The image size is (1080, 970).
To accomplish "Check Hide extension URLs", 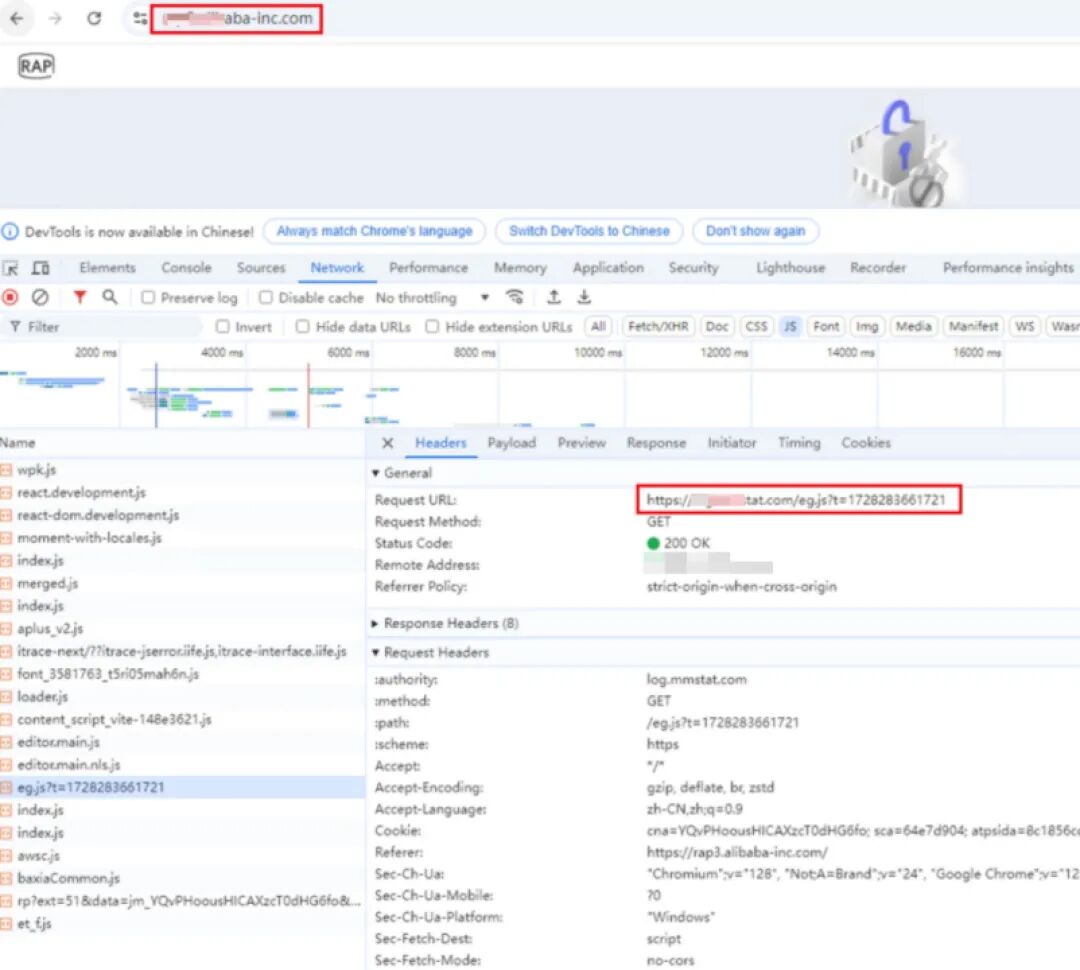I will pos(432,327).
